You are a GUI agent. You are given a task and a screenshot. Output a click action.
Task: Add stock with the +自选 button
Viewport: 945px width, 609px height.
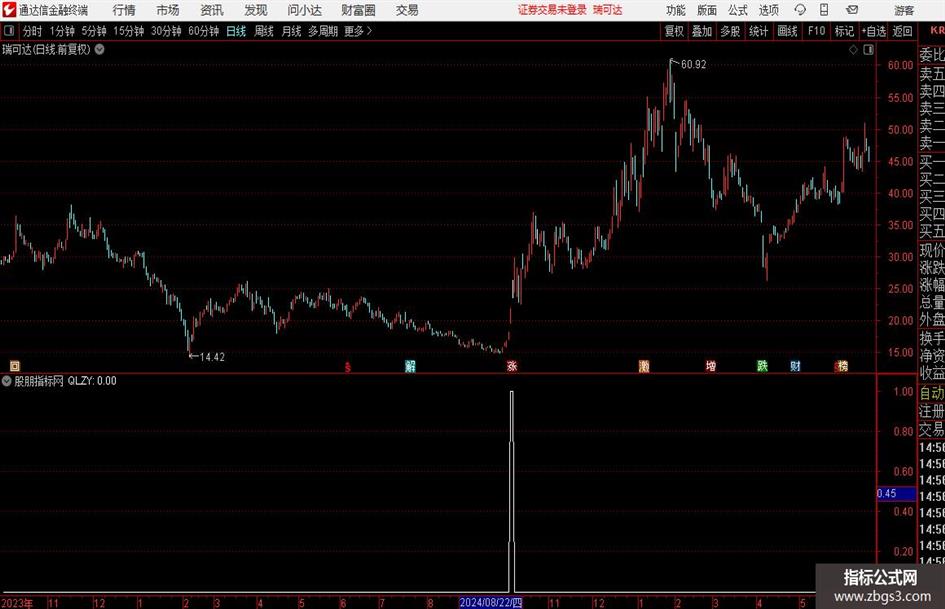coord(874,31)
